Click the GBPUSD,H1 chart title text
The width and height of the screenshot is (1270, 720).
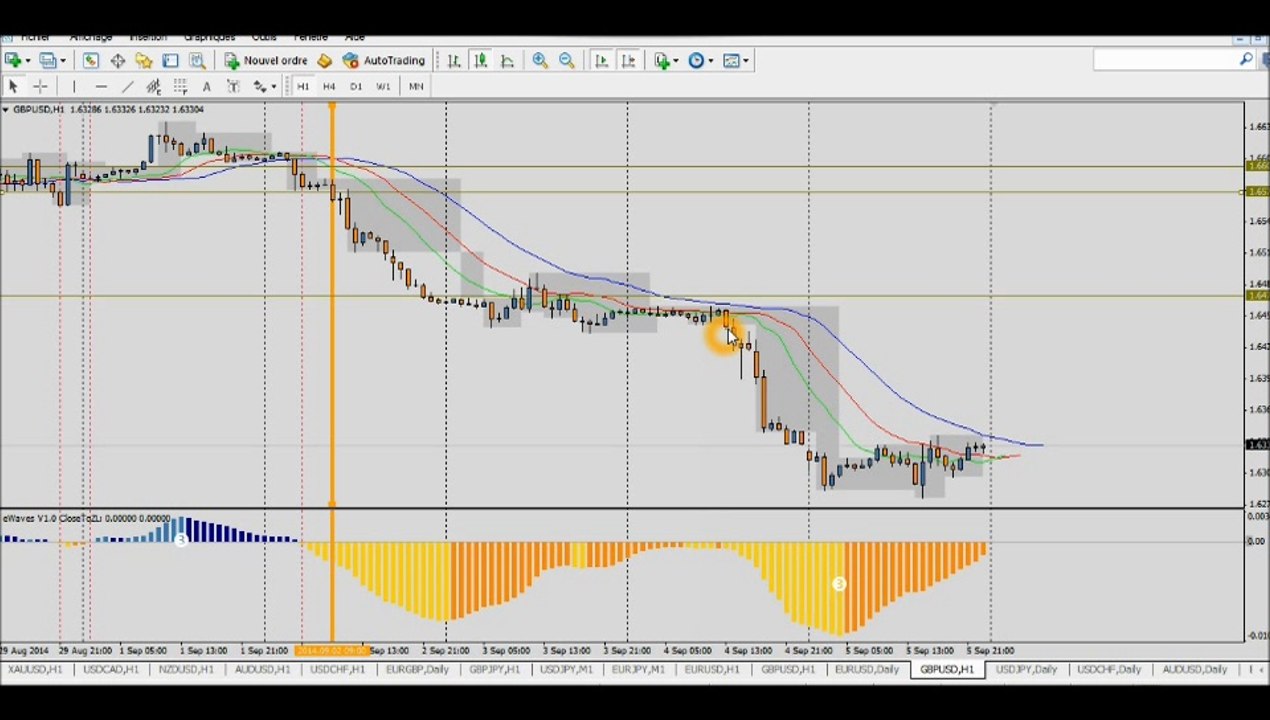(38, 109)
